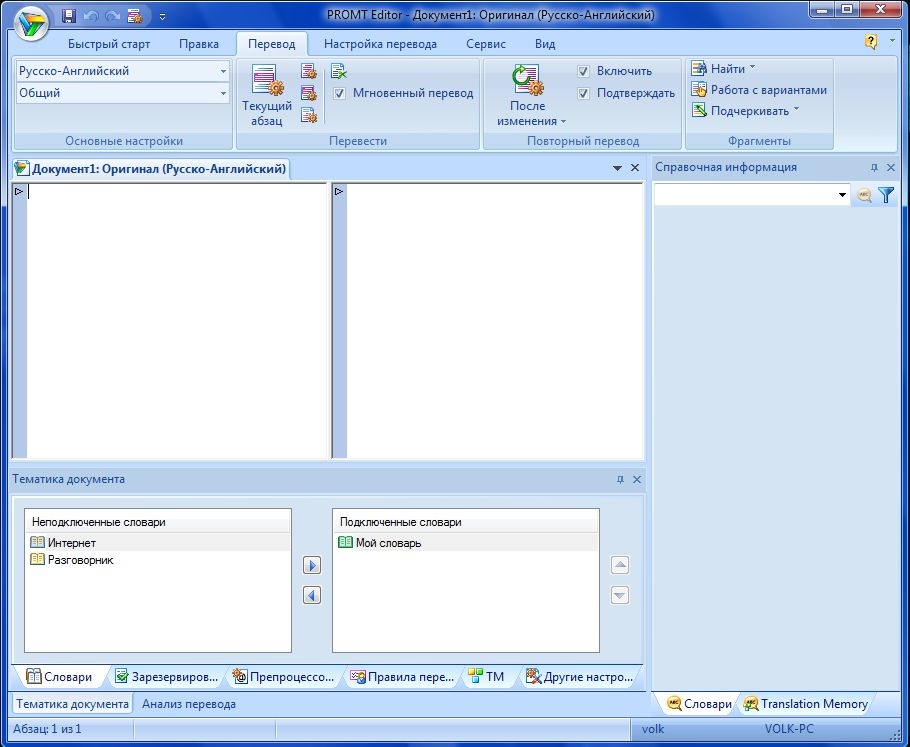
Task: Select the Документ1: Оригинал document tab
Action: 151,169
